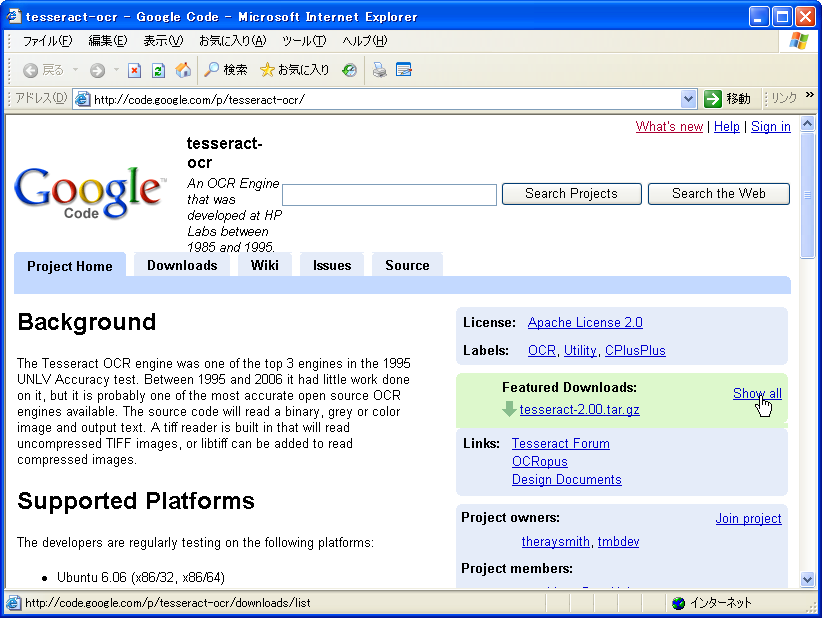Click the IE icon in the title bar
Viewport: 822px width, 618px height.
14,16
